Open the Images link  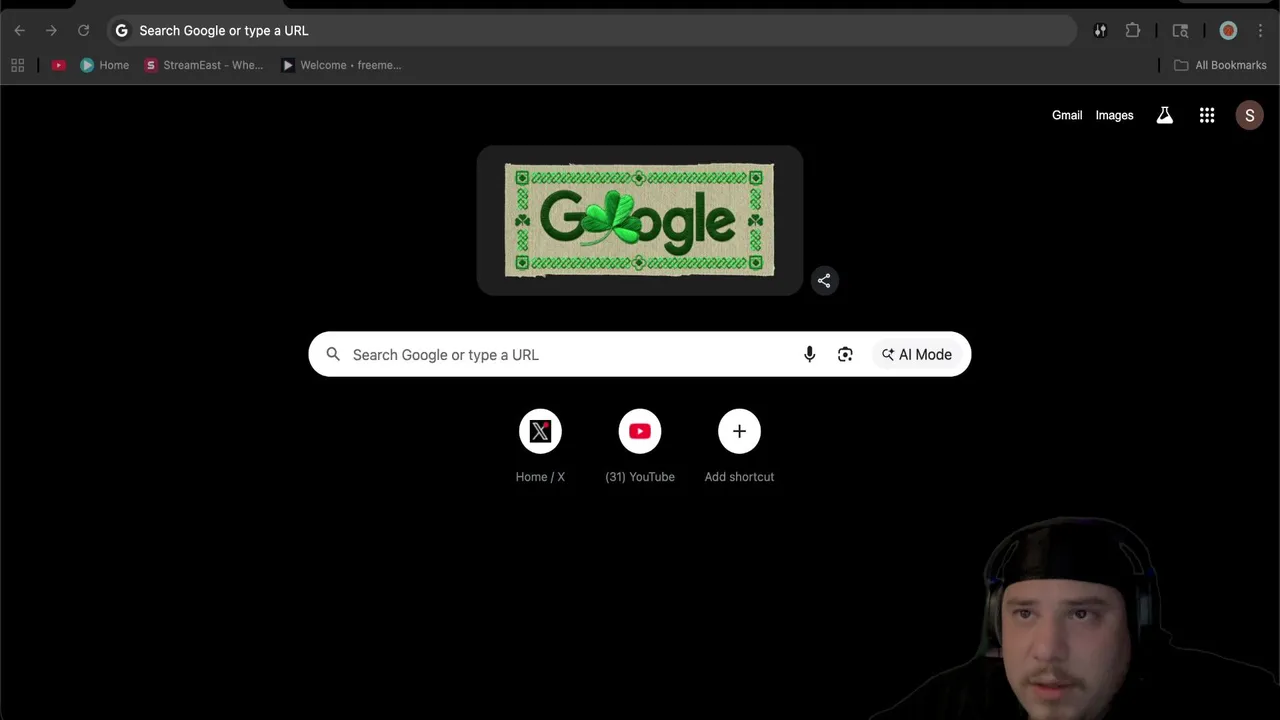coord(1114,115)
